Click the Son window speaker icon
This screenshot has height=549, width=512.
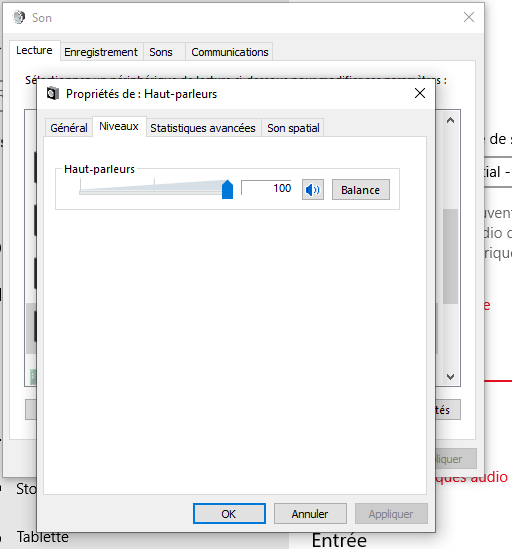coord(19,17)
